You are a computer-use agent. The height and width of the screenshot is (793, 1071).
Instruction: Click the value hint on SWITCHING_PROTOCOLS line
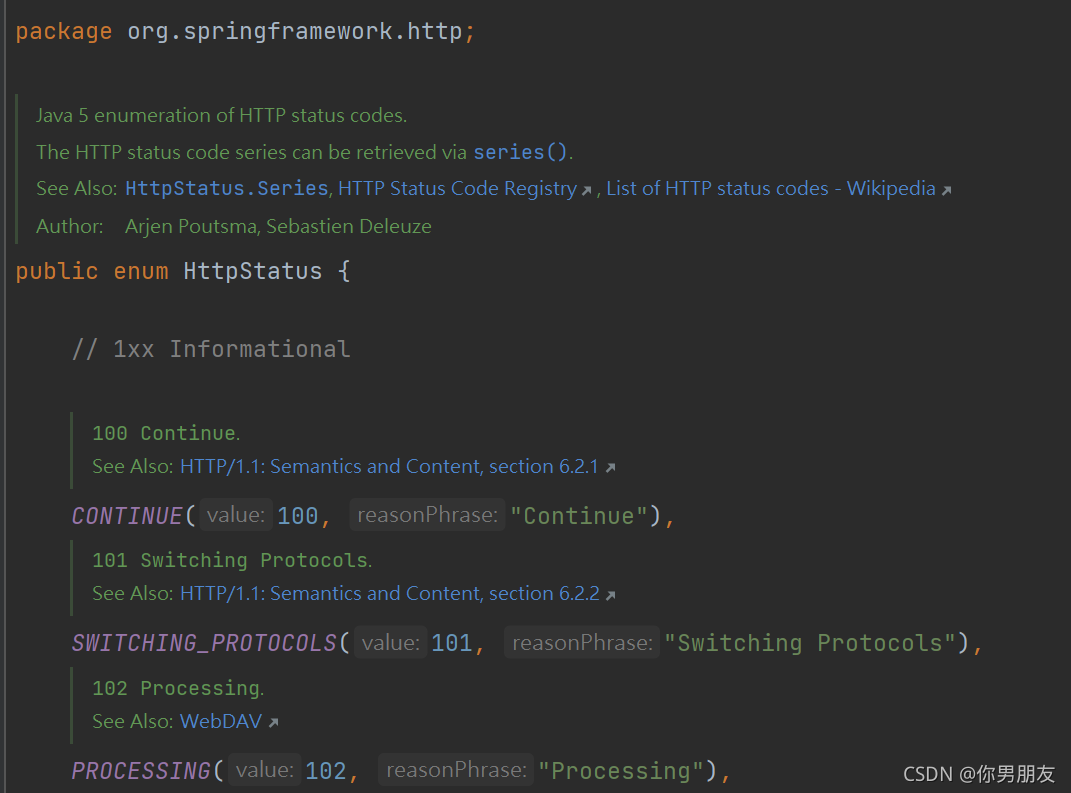(x=391, y=643)
